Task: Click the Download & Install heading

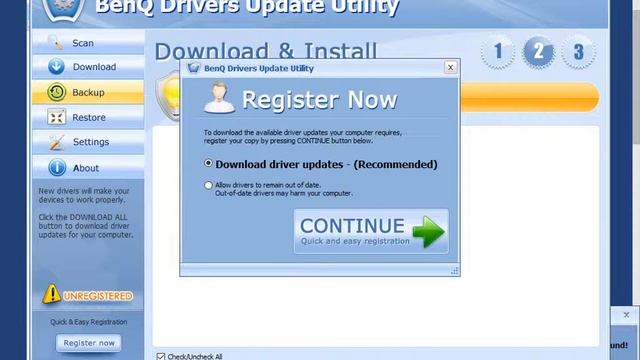Action: 266,51
